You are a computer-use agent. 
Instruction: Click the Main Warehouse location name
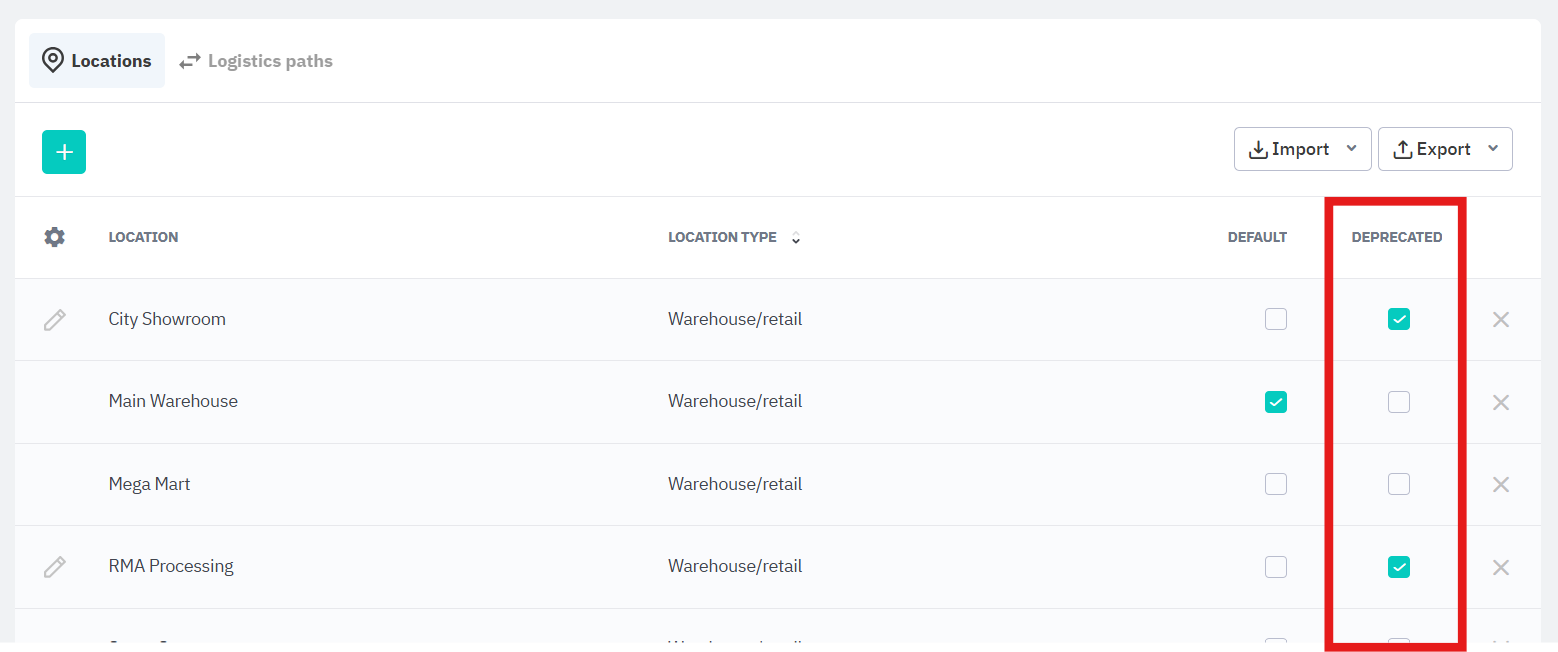click(173, 401)
